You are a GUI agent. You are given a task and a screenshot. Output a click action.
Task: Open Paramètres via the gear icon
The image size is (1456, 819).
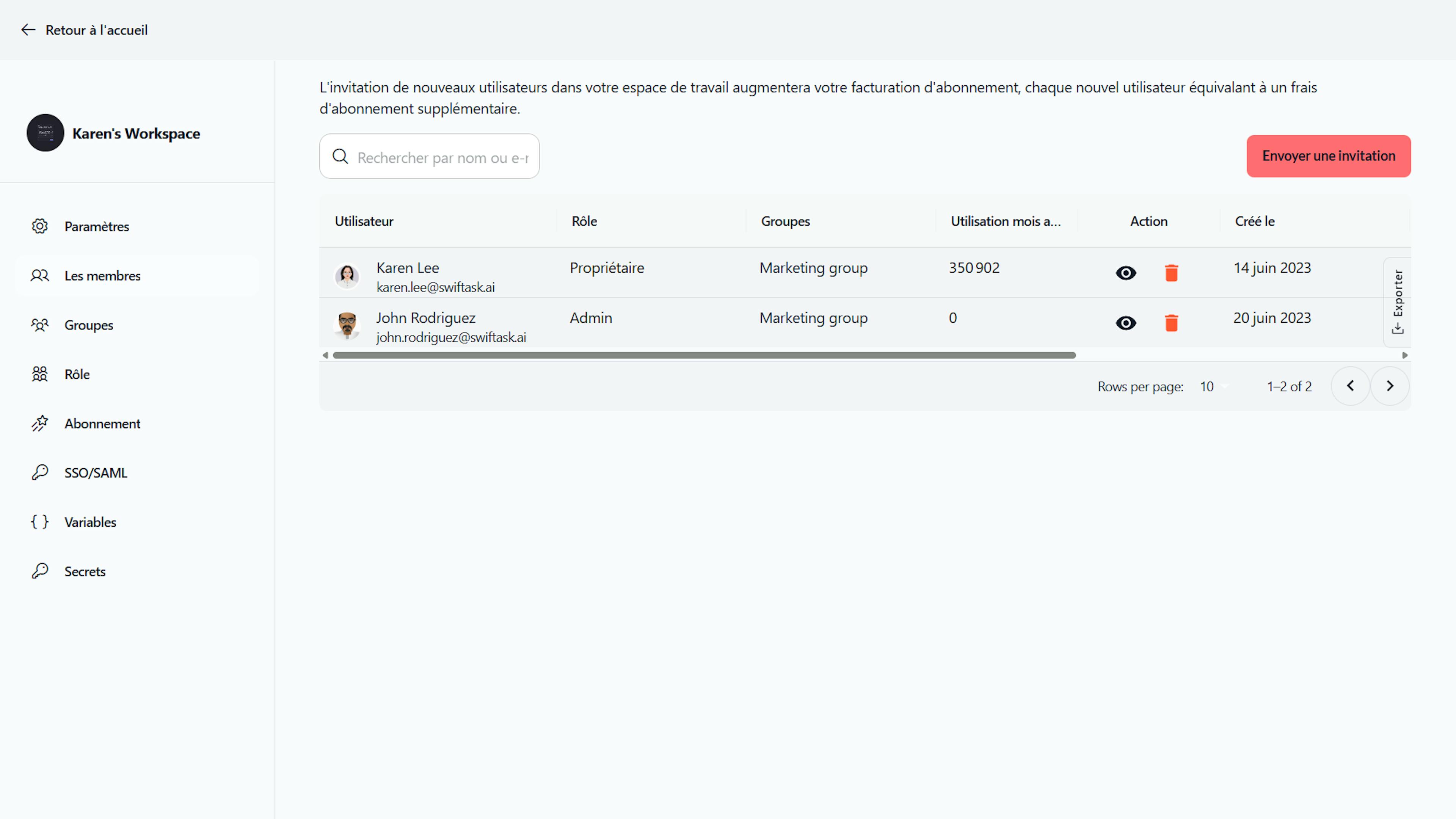(39, 226)
